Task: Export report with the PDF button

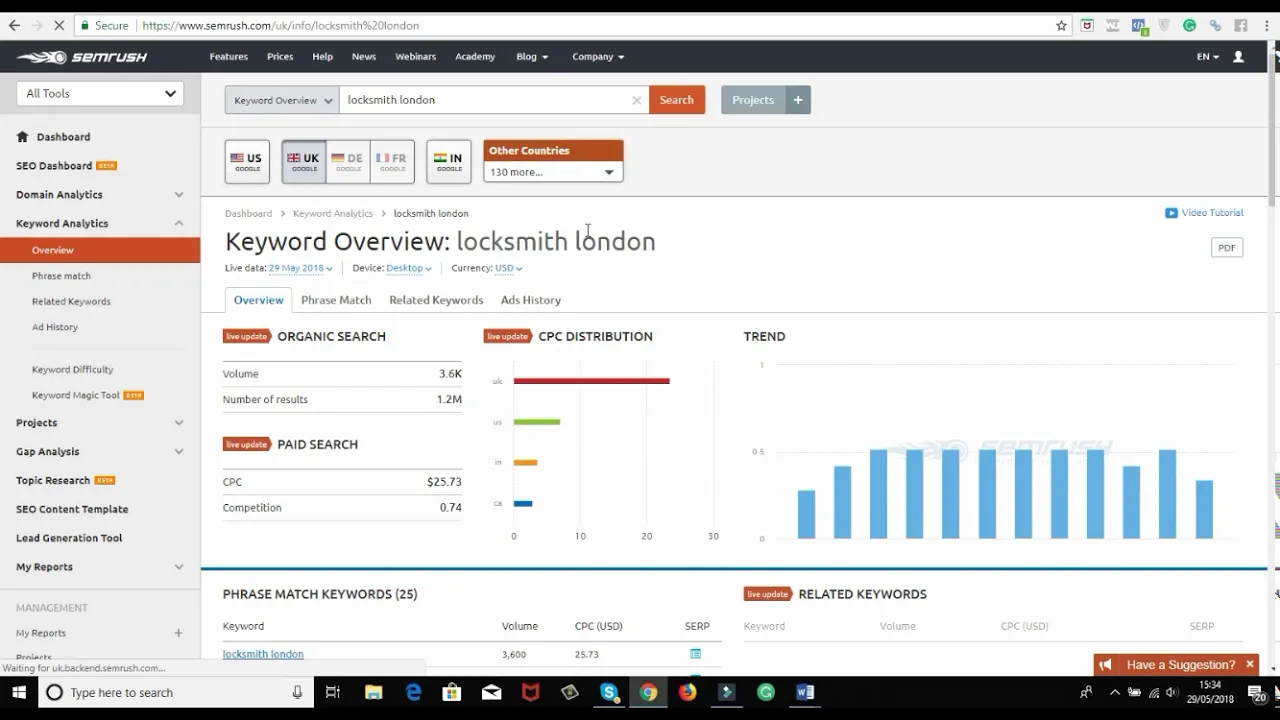Action: point(1227,248)
